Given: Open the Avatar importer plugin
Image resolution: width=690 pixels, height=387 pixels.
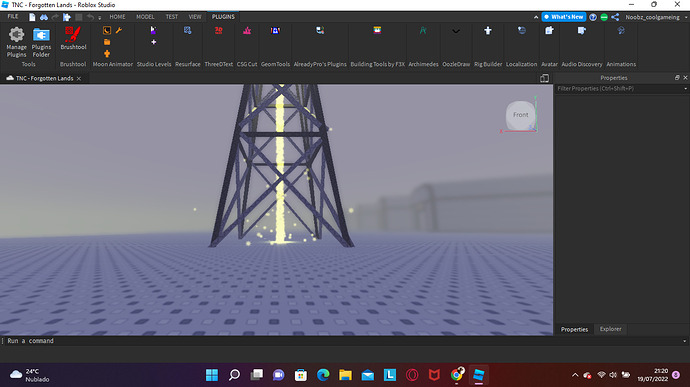Looking at the screenshot, I should tap(549, 30).
